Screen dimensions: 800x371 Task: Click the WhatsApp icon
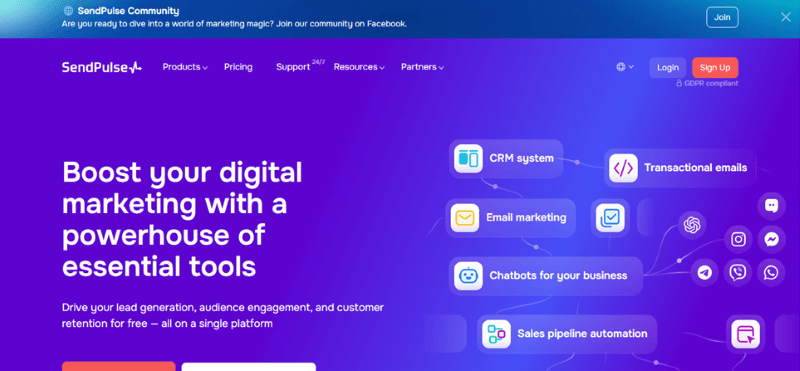point(771,273)
